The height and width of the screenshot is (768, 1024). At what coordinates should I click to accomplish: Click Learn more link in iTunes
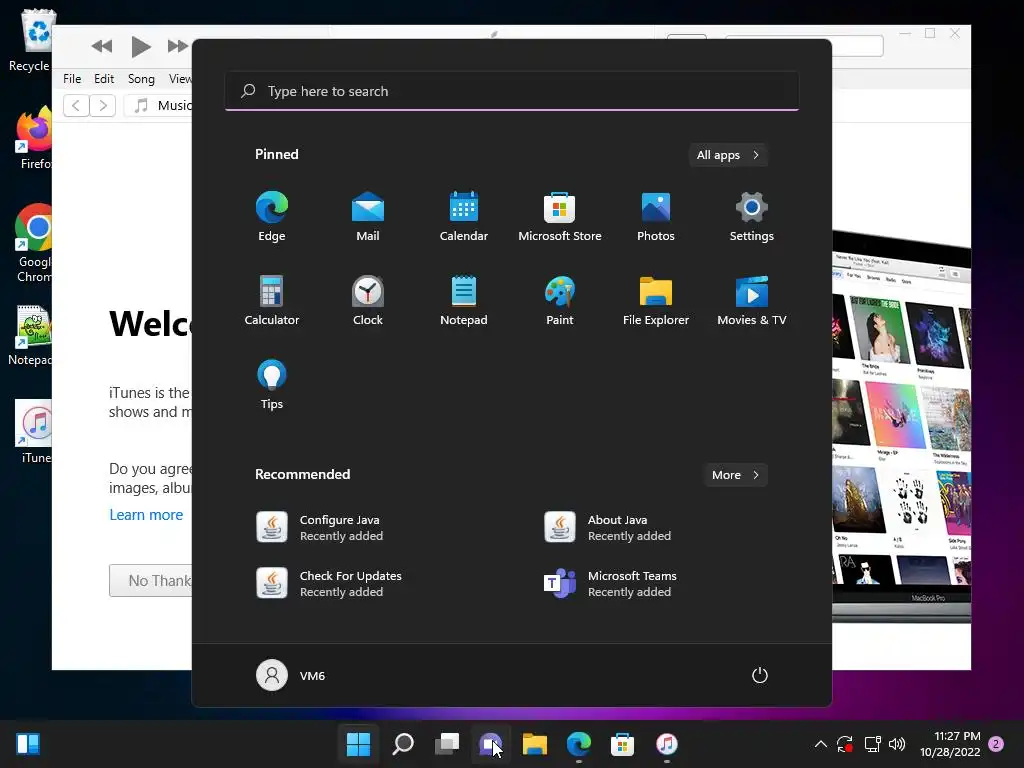coord(146,515)
